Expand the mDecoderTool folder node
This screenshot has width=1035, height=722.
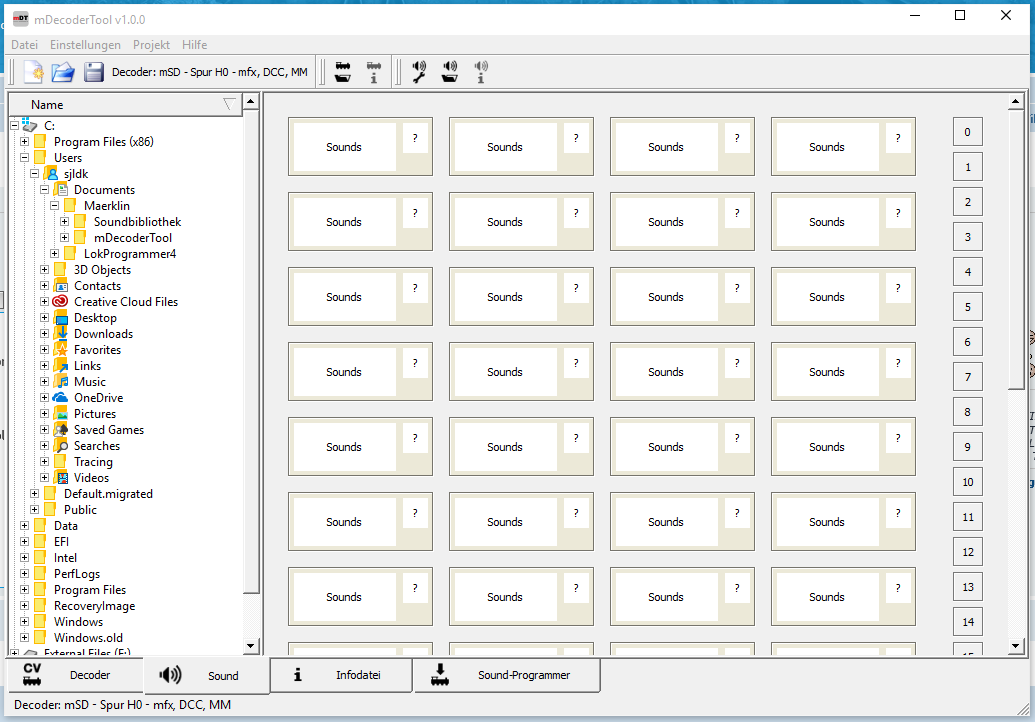[x=65, y=238]
